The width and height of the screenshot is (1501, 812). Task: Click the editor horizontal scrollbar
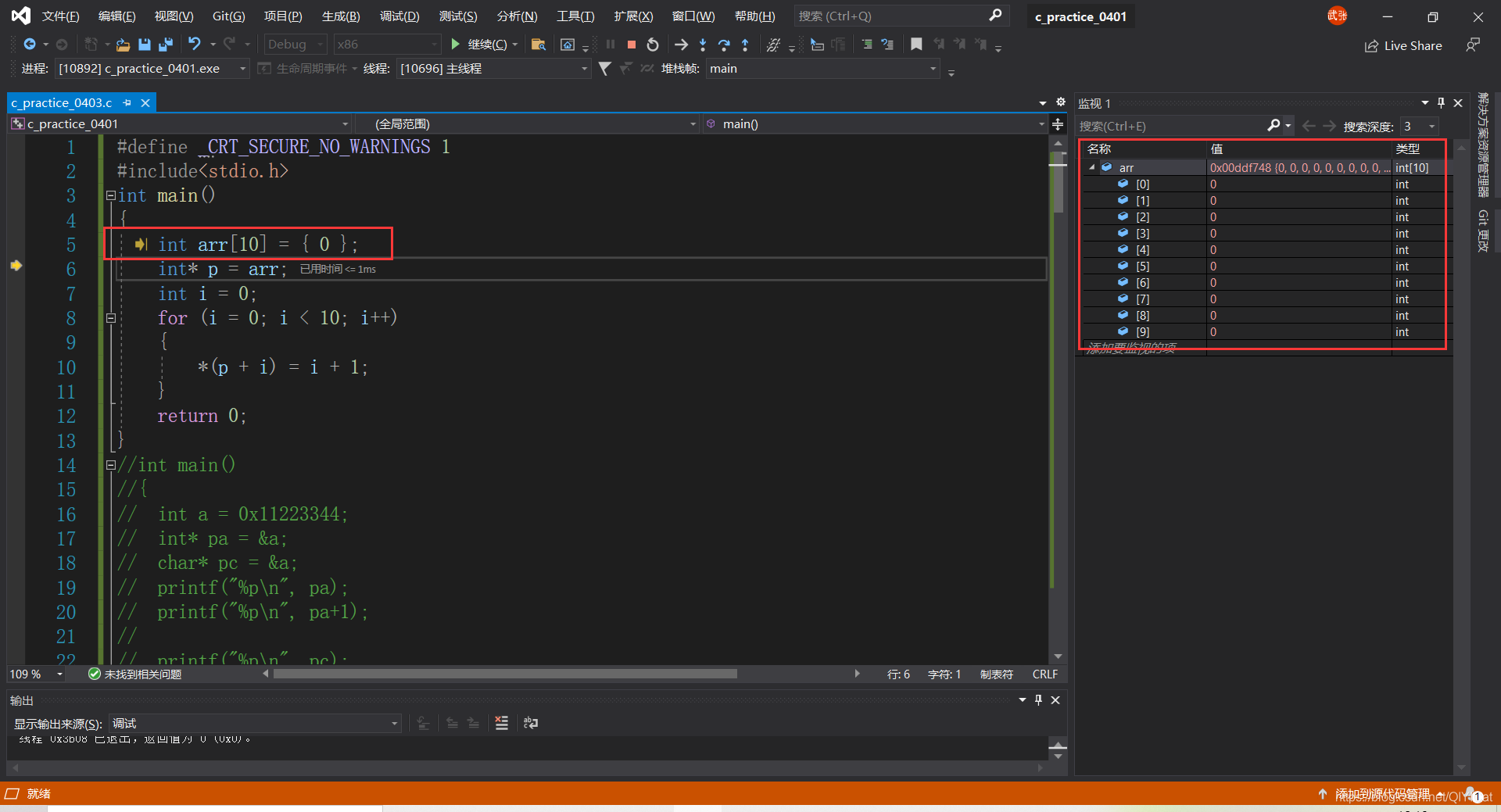pyautogui.click(x=505, y=674)
